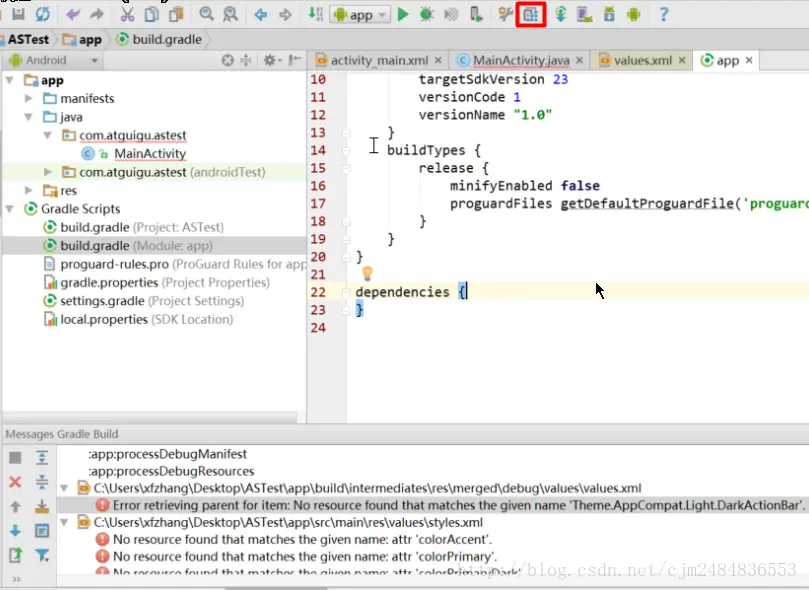The height and width of the screenshot is (590, 809).
Task: Click the build.gradle breadcrumb
Action: coord(159,39)
